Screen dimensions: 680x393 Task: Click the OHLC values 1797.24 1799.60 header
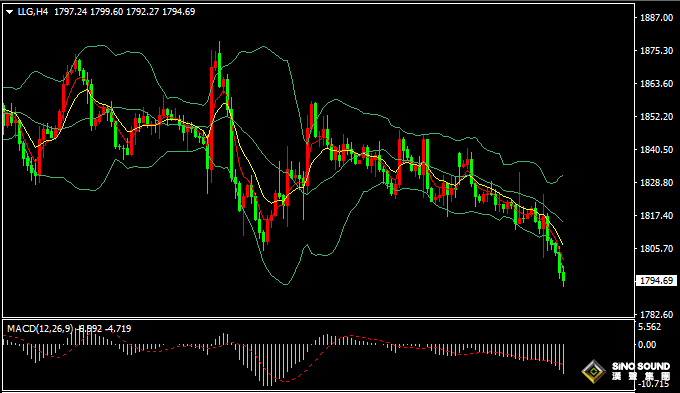point(88,12)
